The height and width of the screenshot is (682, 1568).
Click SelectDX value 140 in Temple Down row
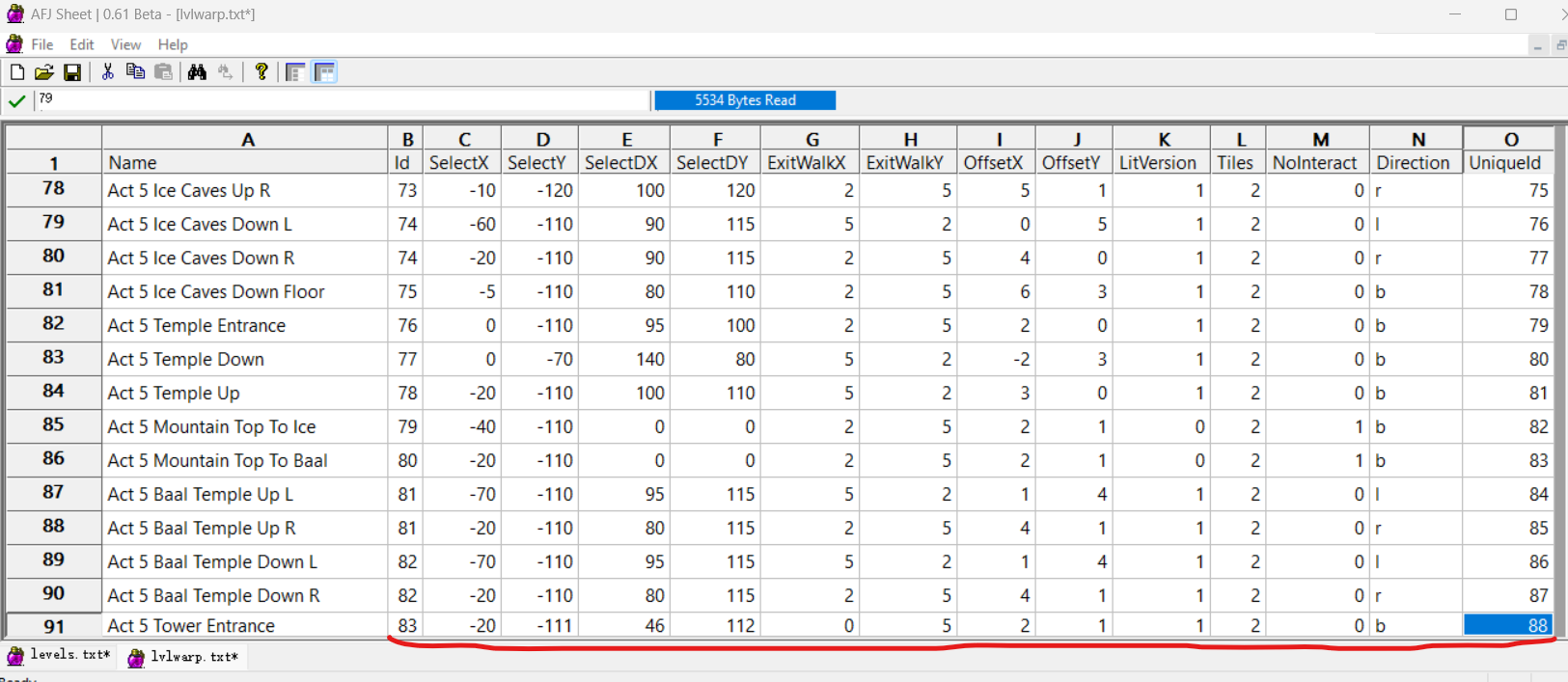click(x=624, y=359)
